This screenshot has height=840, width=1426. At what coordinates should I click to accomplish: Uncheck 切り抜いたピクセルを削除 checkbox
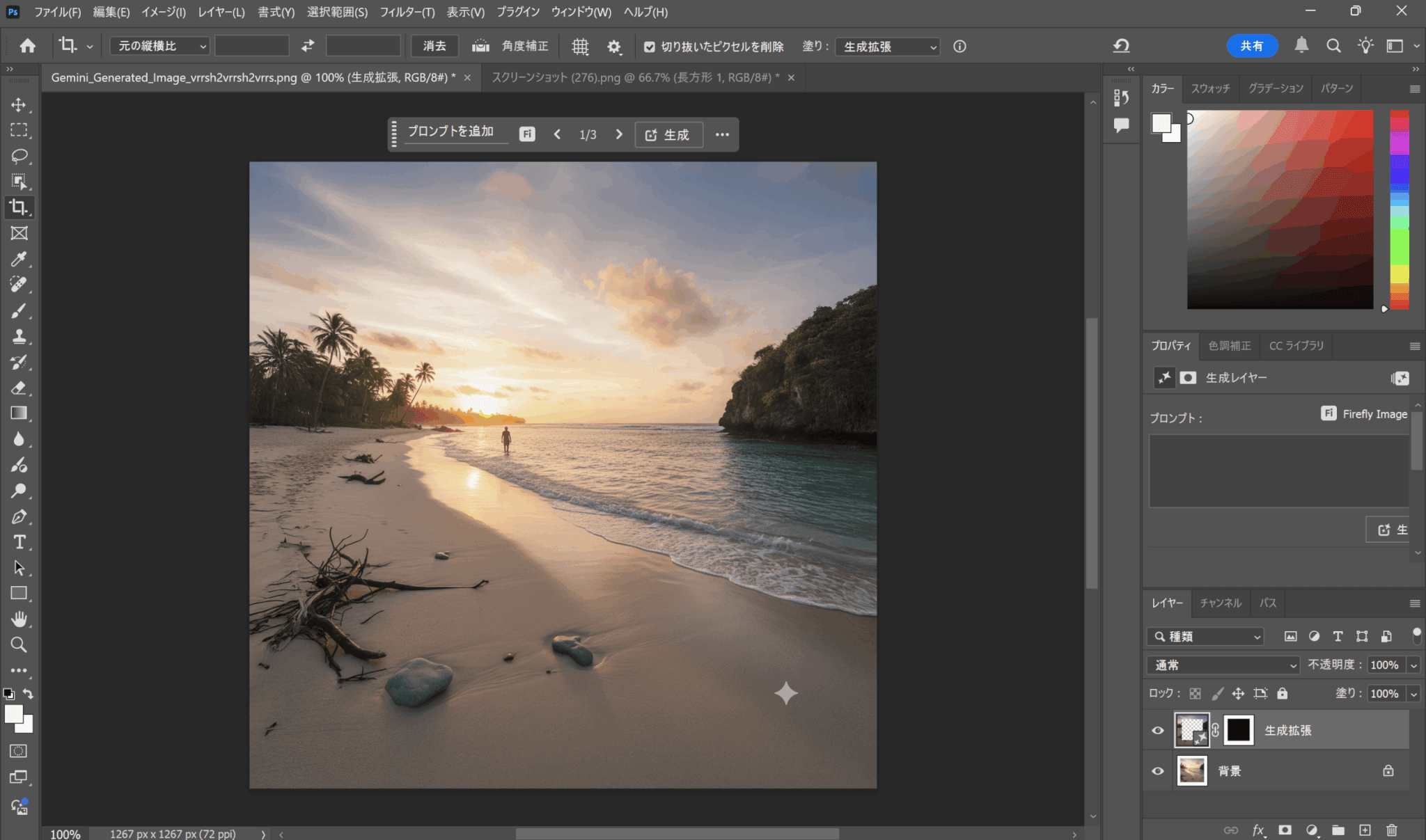point(649,47)
